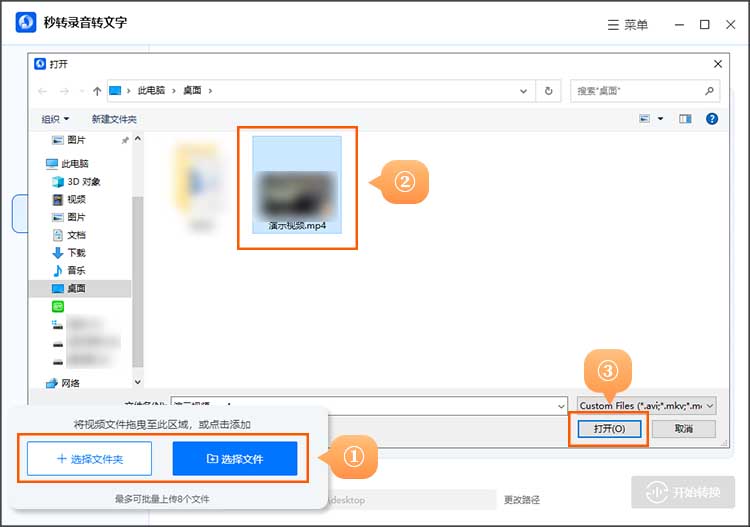Open view mode options dropdown arrow
The image size is (750, 527).
pos(660,119)
